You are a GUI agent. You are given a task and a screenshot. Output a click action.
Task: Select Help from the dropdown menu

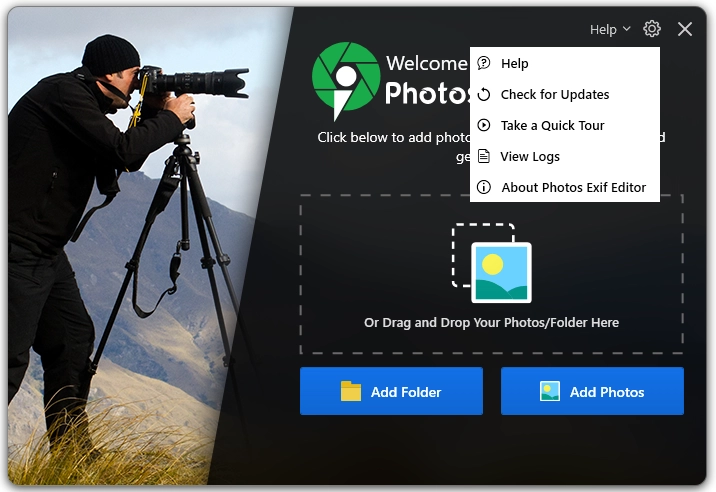pos(514,64)
